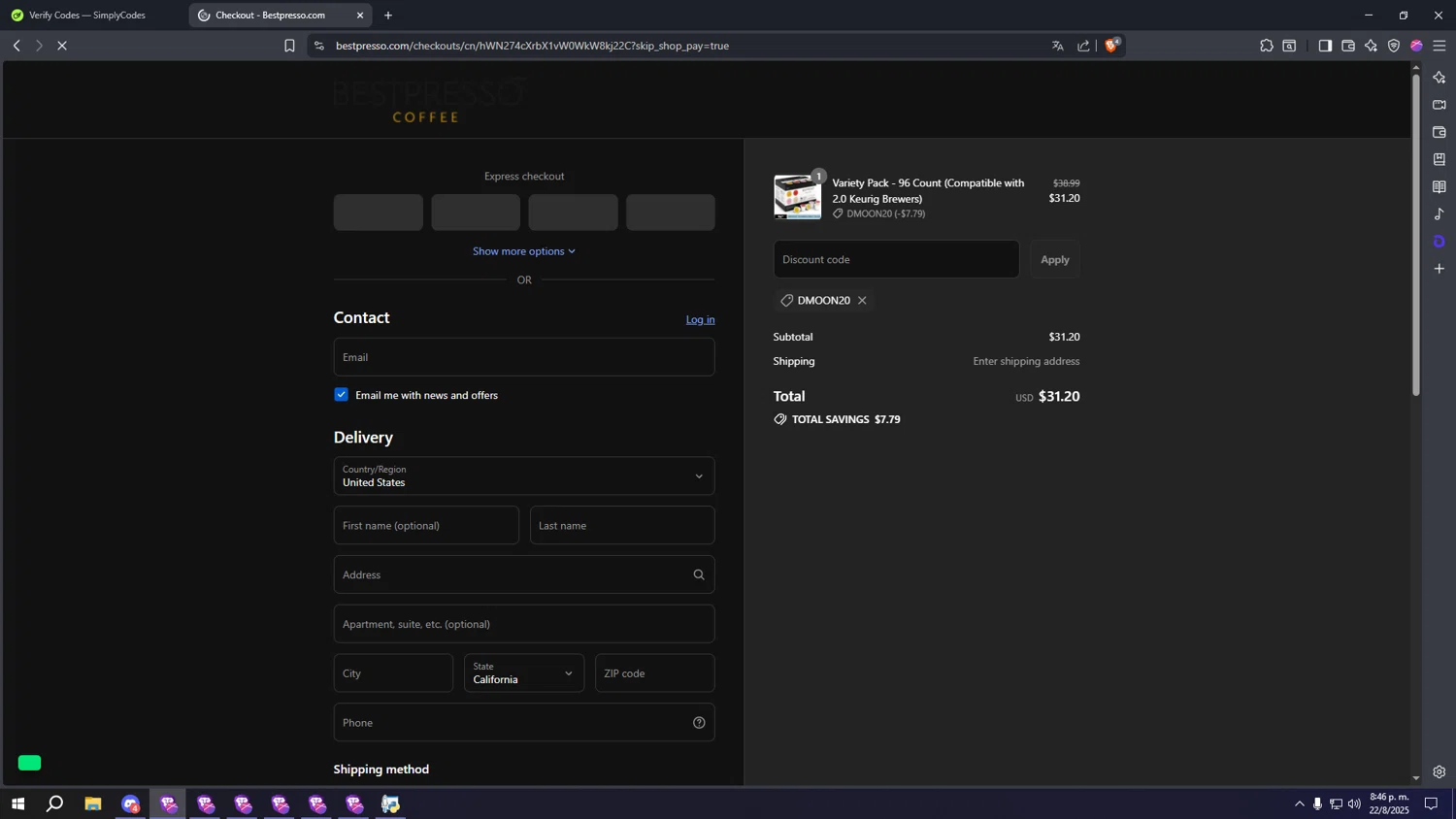Click the second express checkout button
Viewport: 1456px width, 819px height.
476,213
